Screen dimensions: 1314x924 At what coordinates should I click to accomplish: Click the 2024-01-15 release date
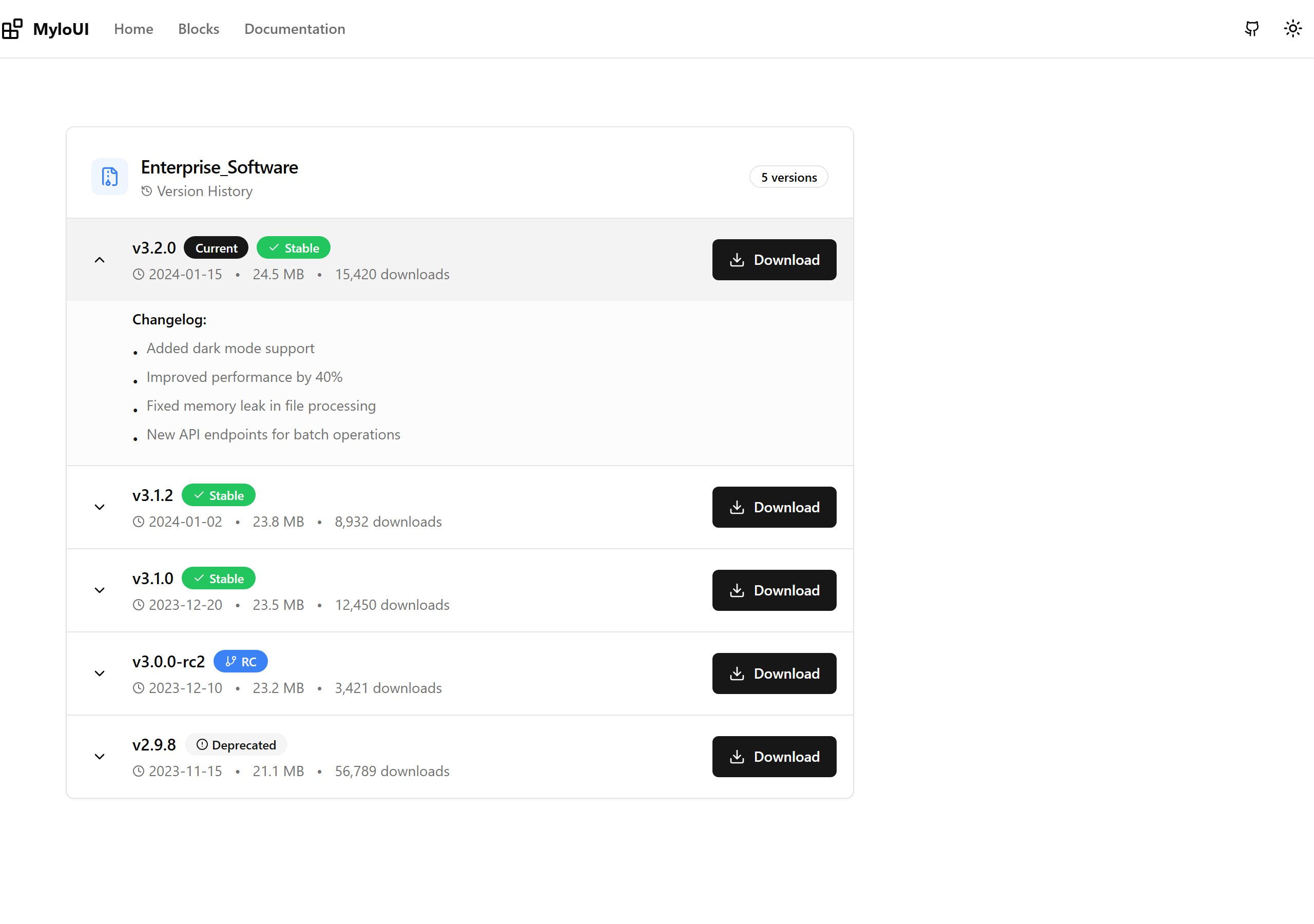pyautogui.click(x=185, y=274)
